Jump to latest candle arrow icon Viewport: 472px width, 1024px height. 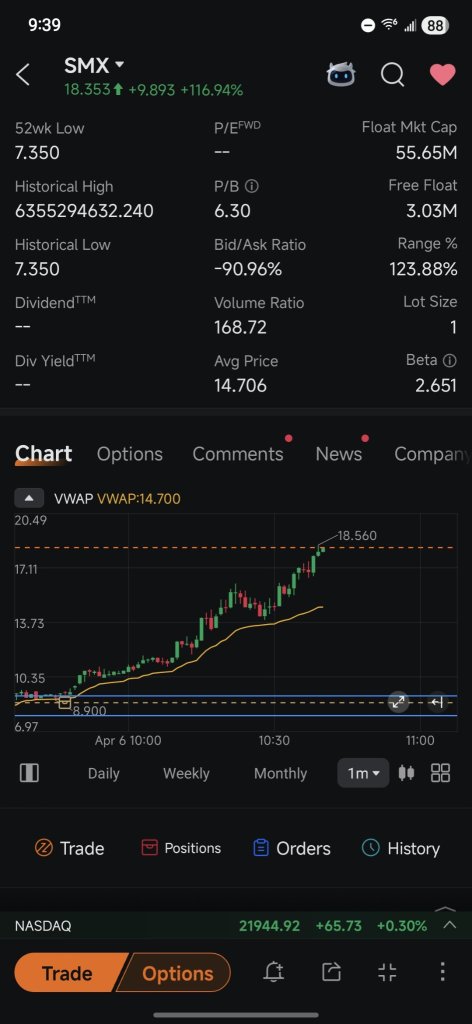tap(437, 702)
